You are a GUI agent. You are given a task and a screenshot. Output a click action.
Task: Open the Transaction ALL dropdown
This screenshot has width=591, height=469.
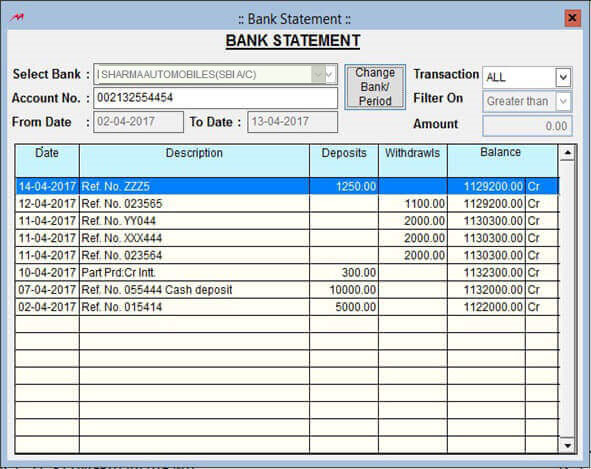pos(563,77)
